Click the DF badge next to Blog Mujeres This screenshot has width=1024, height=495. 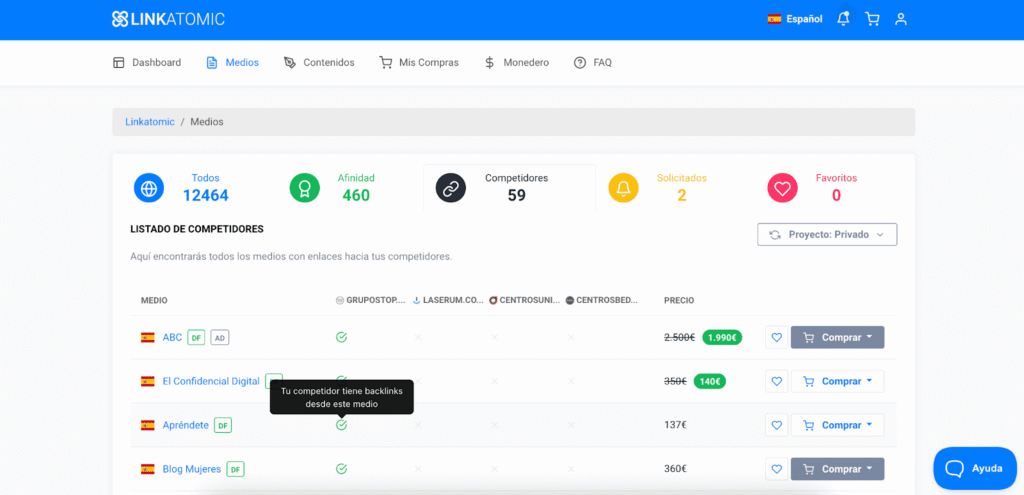tap(235, 469)
